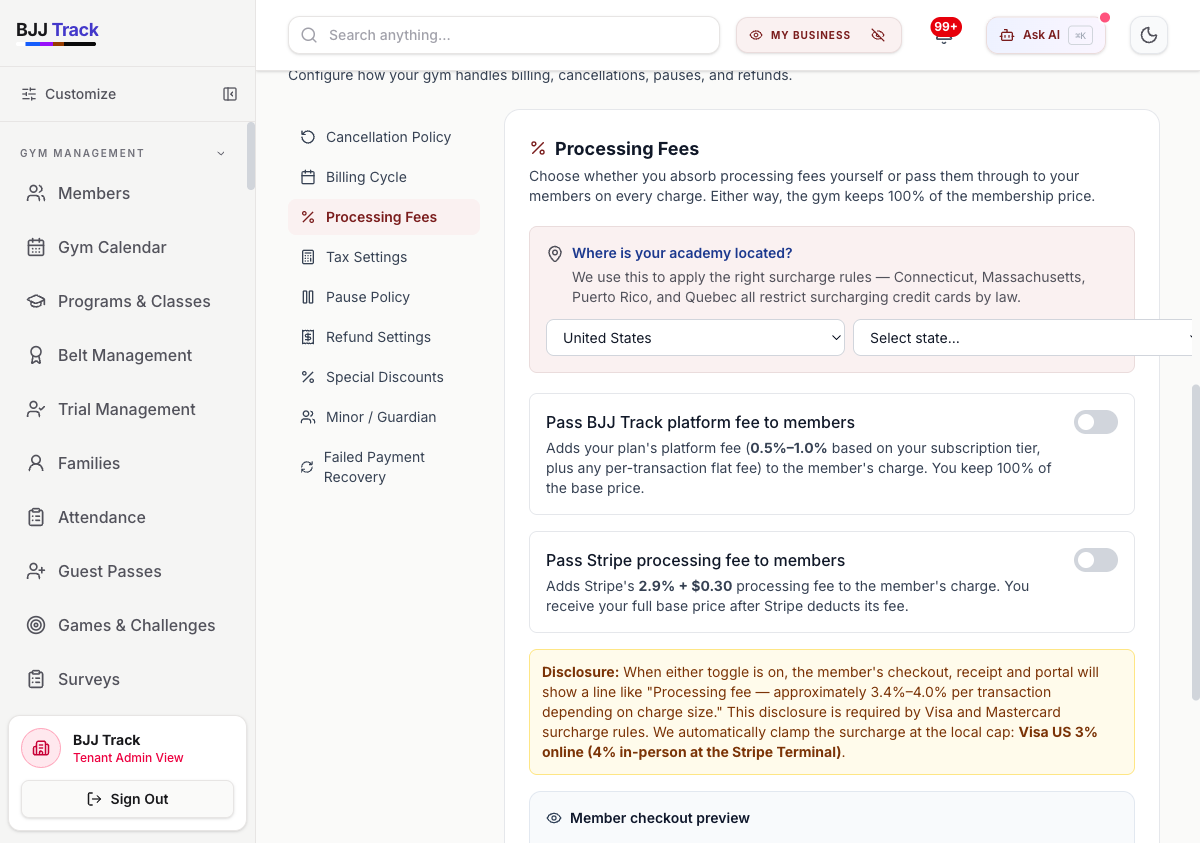Switch to dark mode moon icon
Screen dimensions: 1200x843
coord(1149,35)
